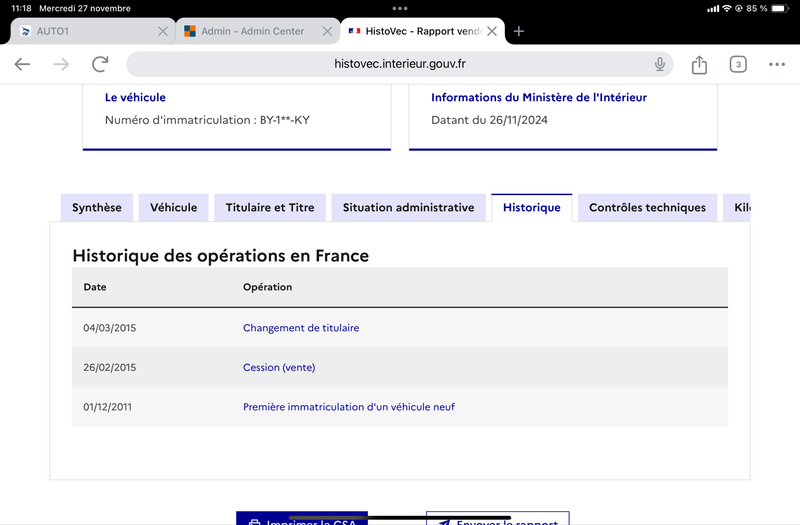Image resolution: width=800 pixels, height=525 pixels.
Task: Open the Synthèse tab
Action: (x=97, y=208)
